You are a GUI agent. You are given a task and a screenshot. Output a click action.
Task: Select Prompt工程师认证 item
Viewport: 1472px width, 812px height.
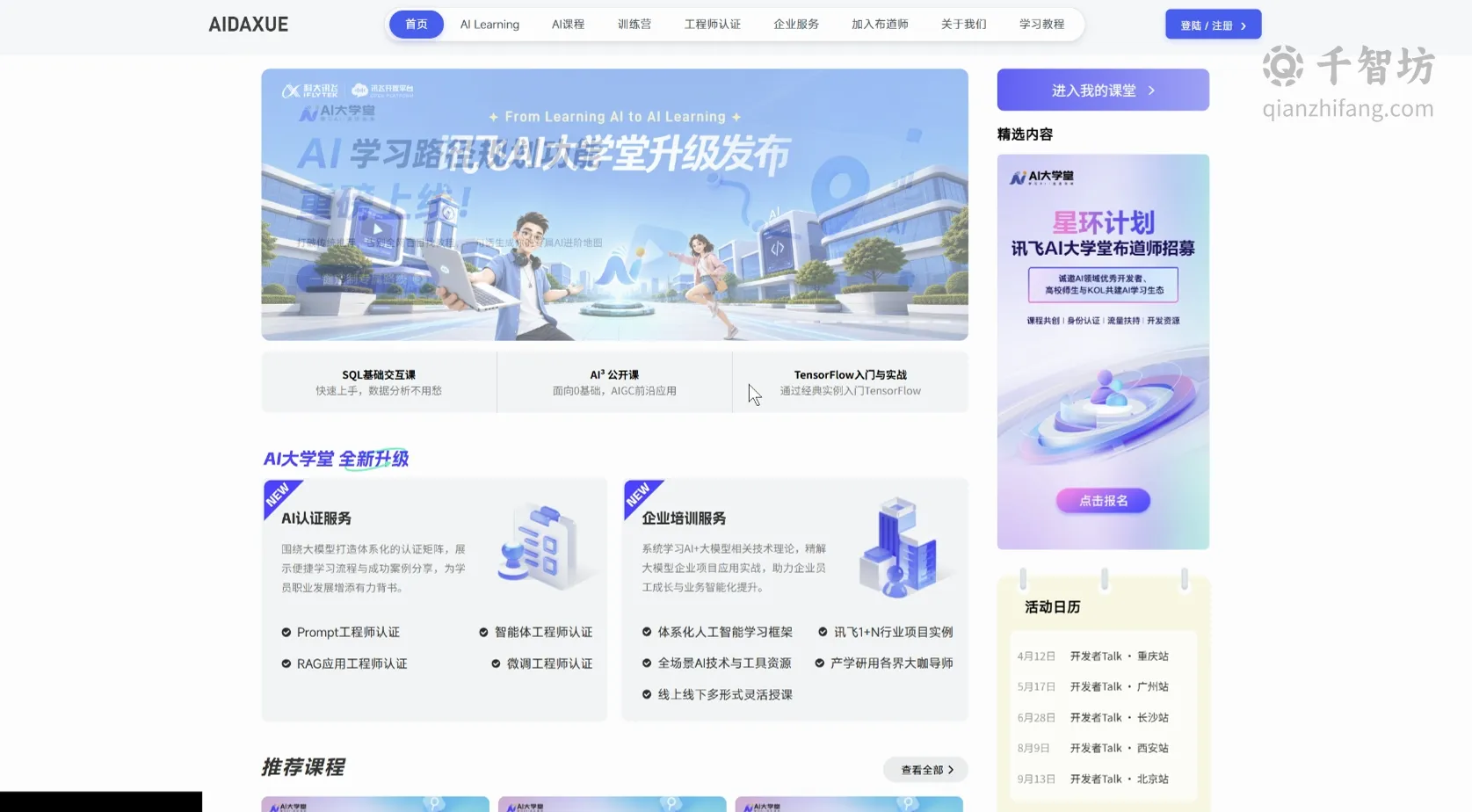coord(348,632)
